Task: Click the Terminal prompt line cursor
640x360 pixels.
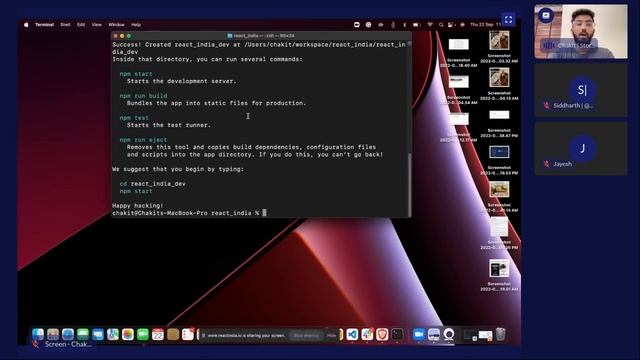Action: point(264,213)
